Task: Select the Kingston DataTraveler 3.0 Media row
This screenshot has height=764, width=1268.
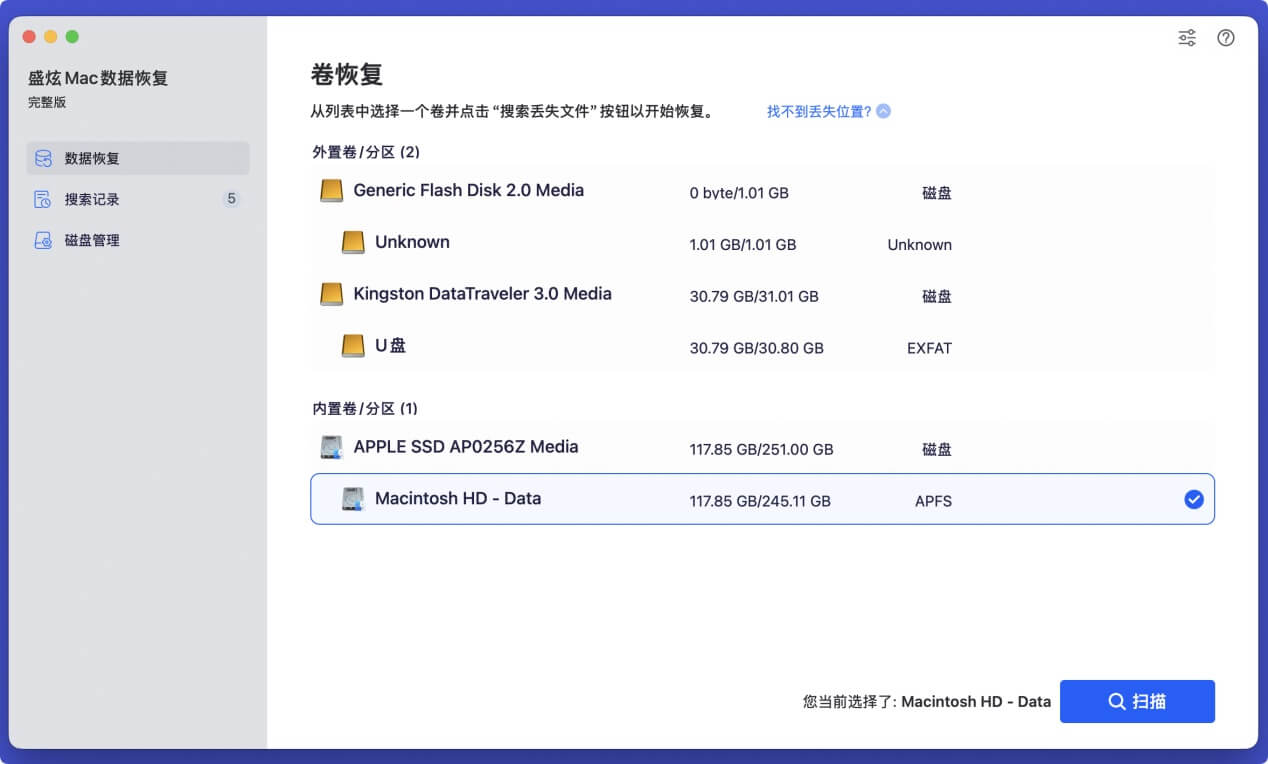Action: (600, 294)
